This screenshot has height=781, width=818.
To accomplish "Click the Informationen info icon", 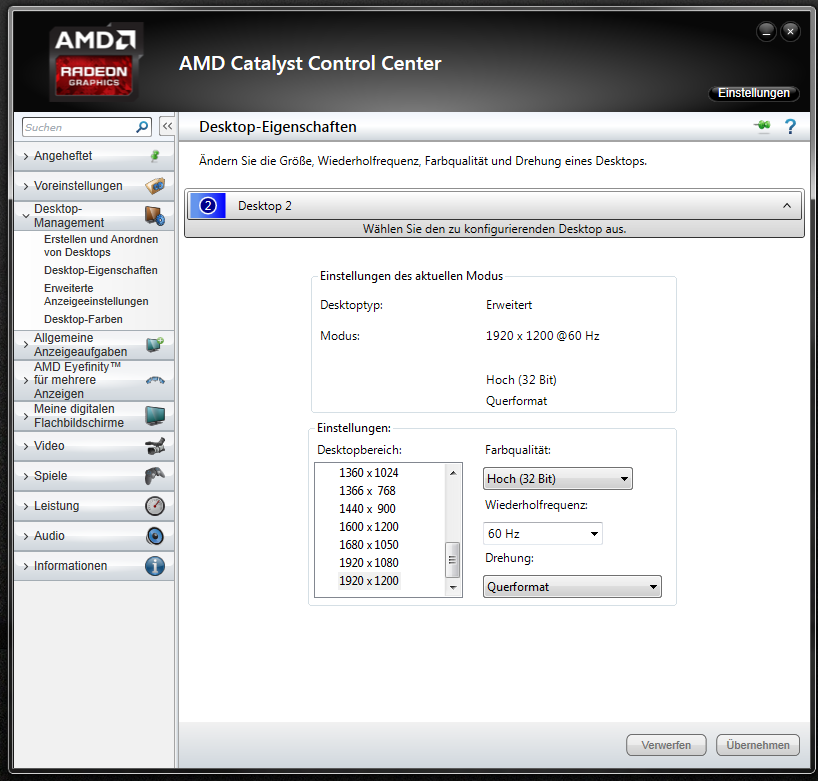I will tap(155, 566).
